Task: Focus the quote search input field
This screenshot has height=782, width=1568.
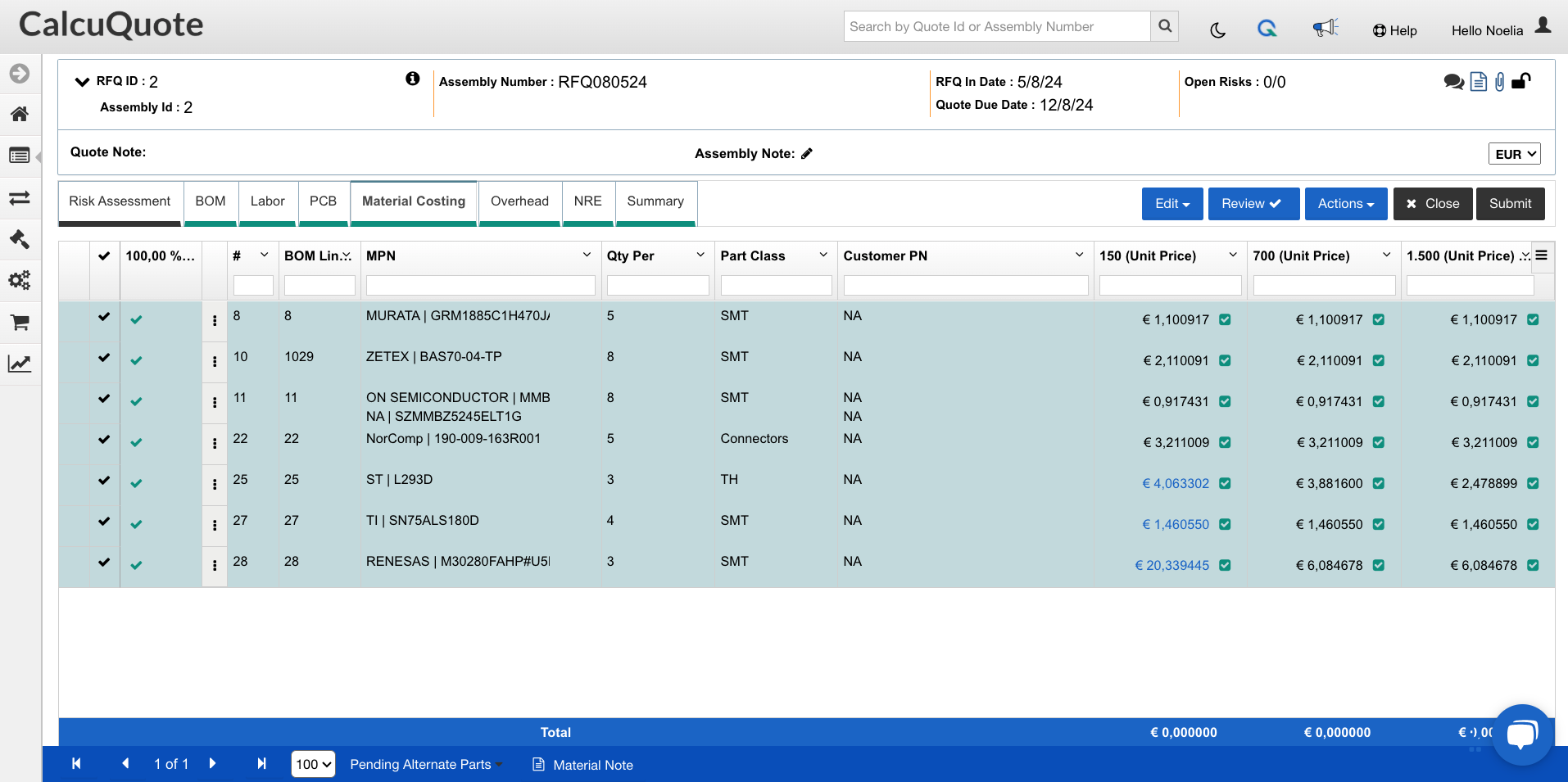Action: pos(997,26)
